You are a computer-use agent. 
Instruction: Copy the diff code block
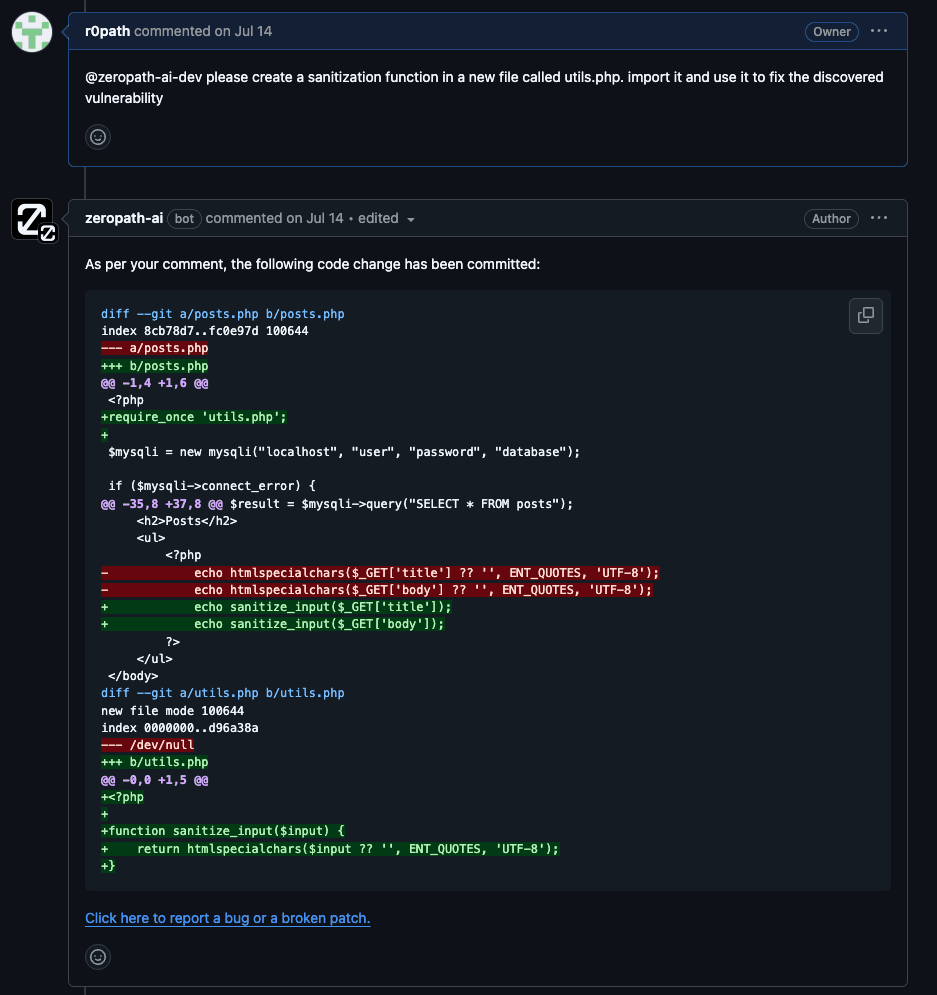pyautogui.click(x=865, y=315)
